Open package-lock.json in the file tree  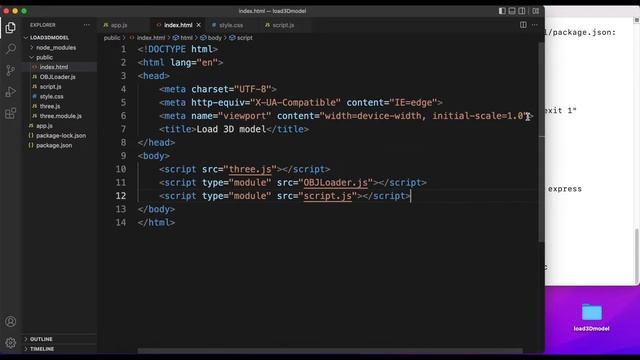tap(61, 136)
